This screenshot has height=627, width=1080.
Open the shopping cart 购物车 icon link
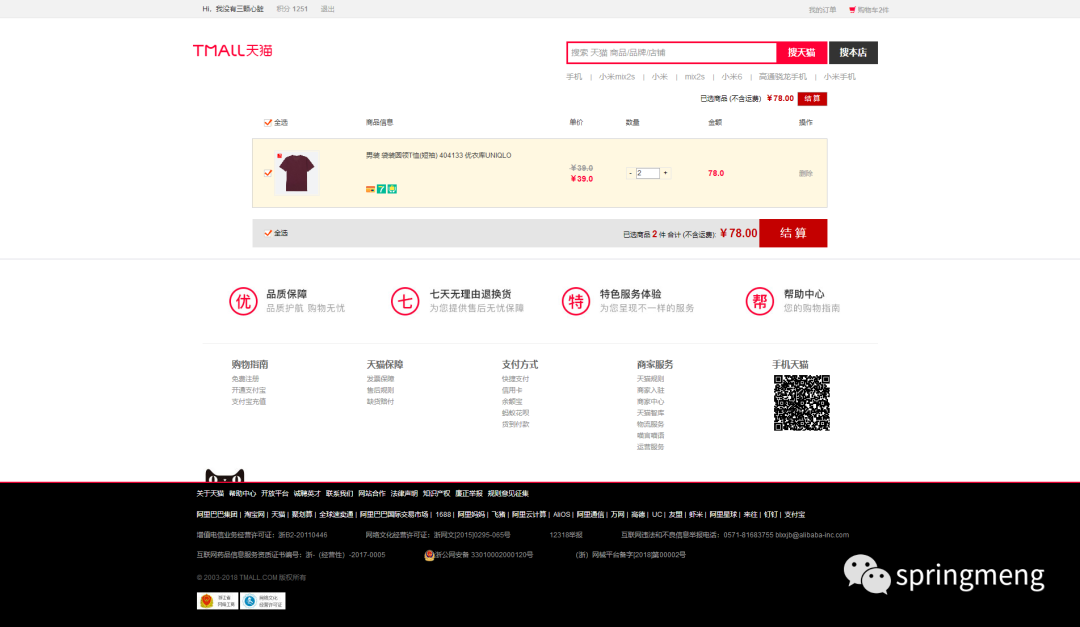coord(869,10)
